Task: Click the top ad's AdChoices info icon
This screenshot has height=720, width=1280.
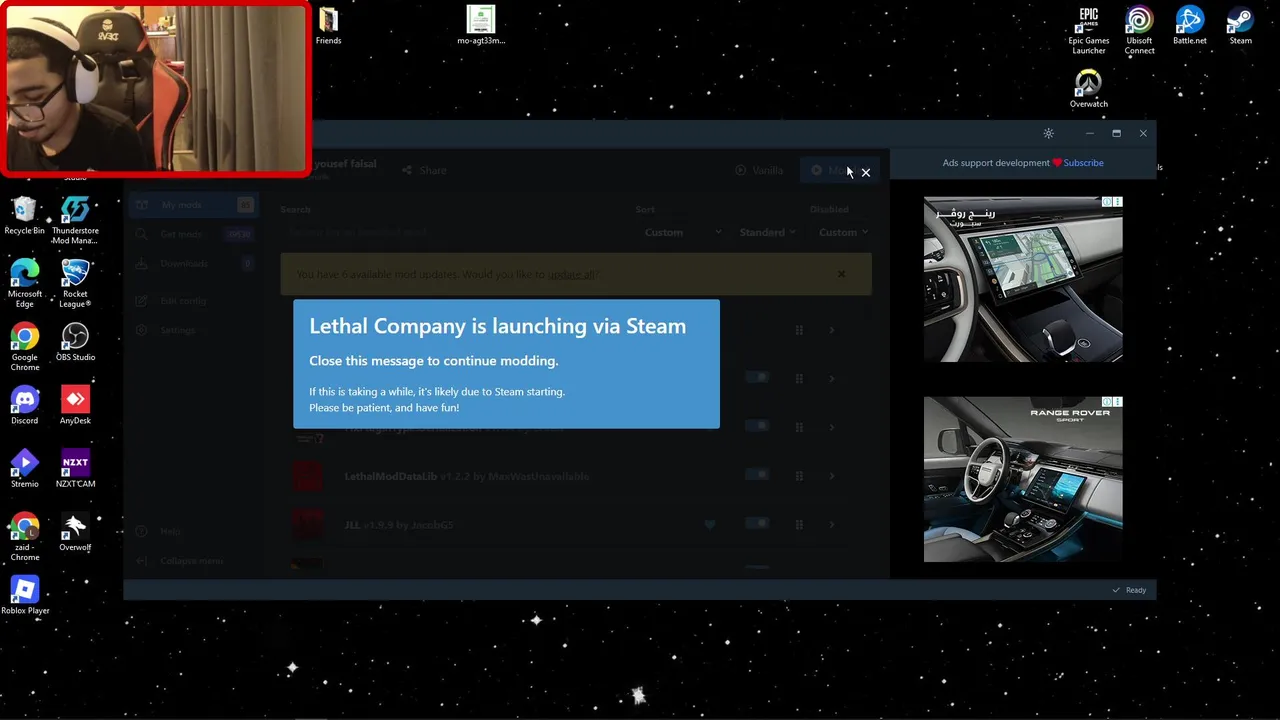Action: (1107, 202)
